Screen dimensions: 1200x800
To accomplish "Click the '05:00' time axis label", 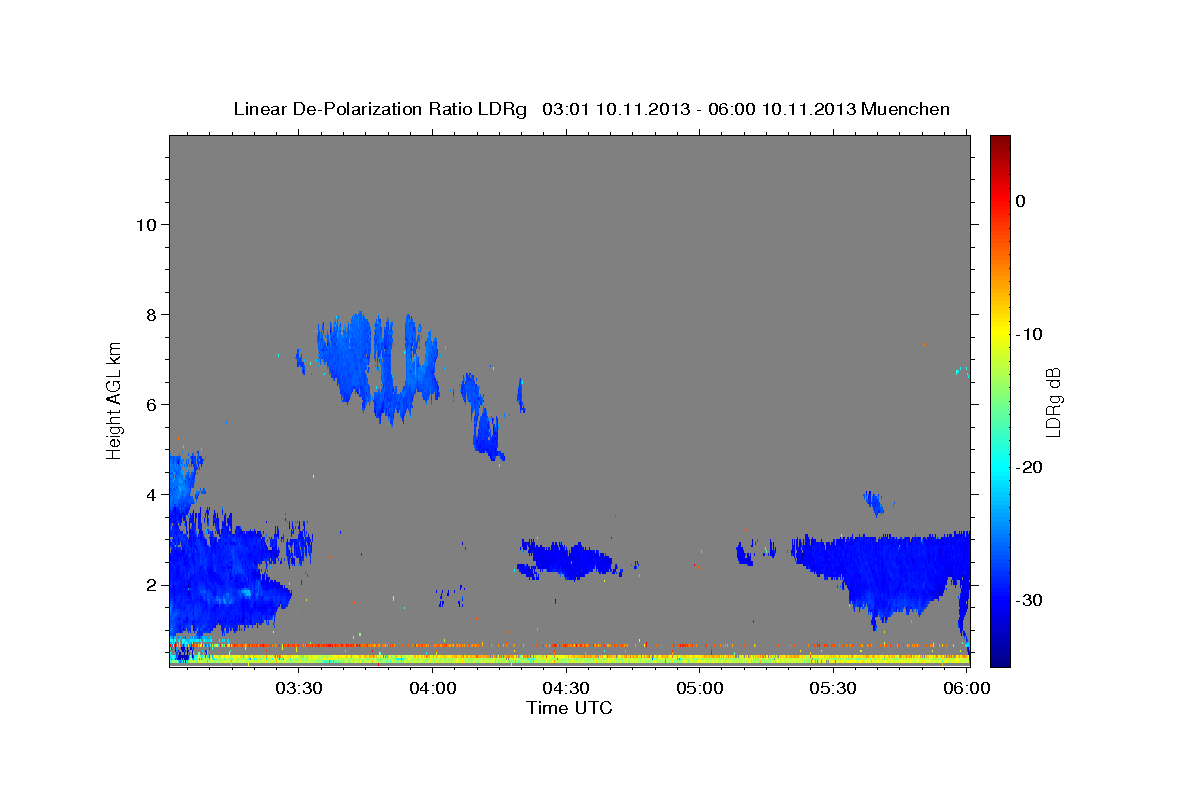I will click(700, 688).
